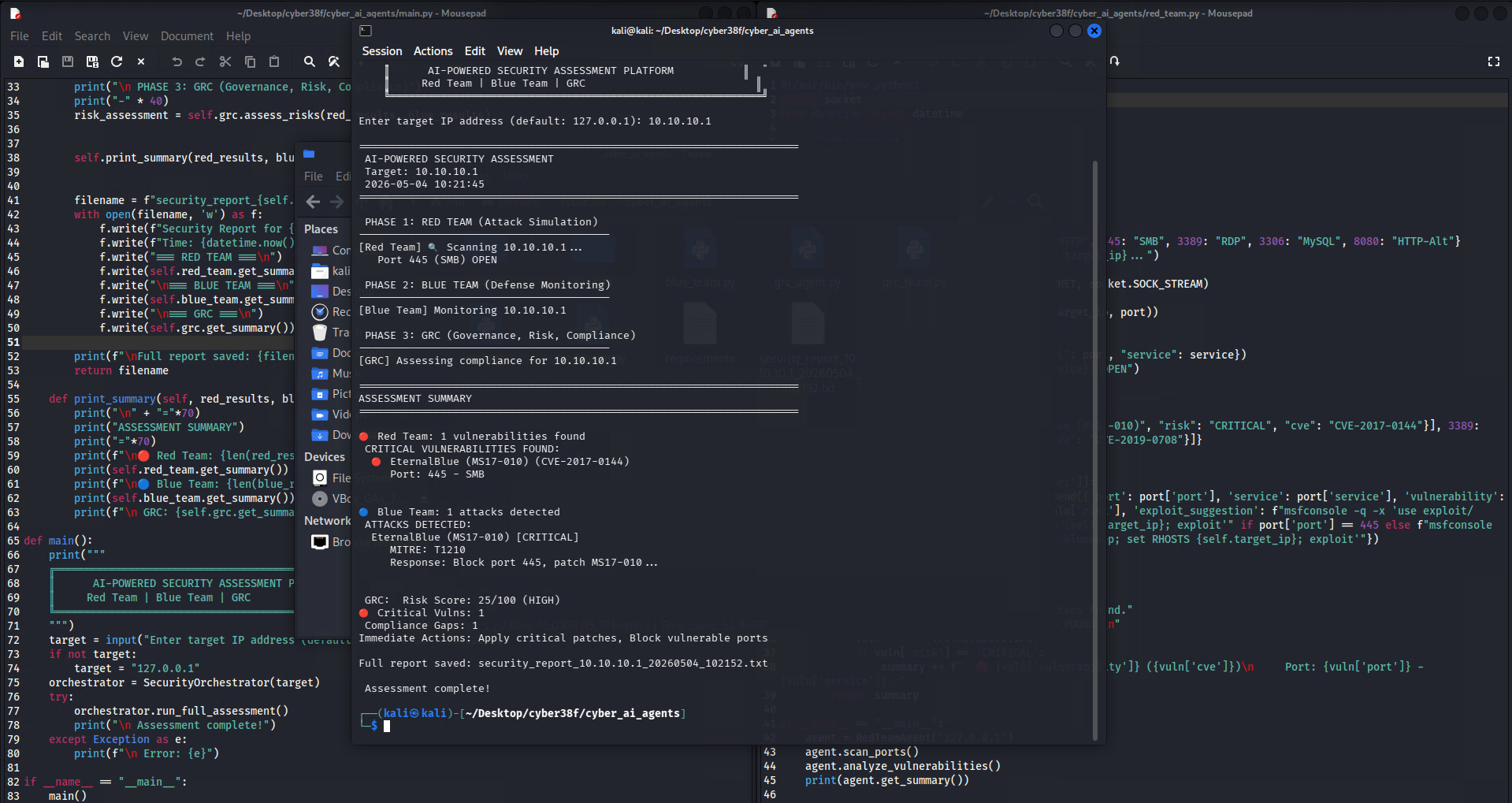
Task: Click the saved report filename in terminal
Action: tap(623, 664)
